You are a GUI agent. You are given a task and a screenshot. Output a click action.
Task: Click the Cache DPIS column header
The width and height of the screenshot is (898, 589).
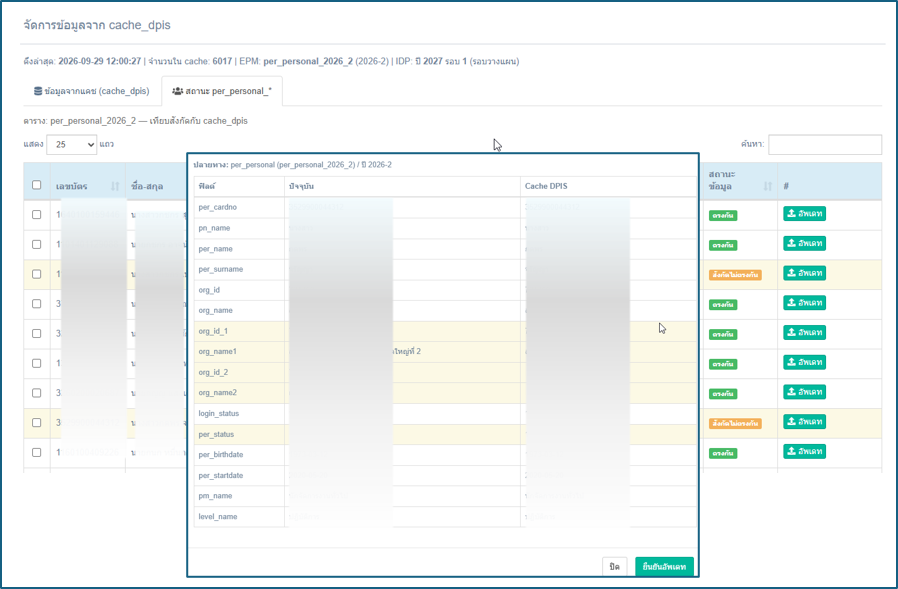pyautogui.click(x=608, y=186)
